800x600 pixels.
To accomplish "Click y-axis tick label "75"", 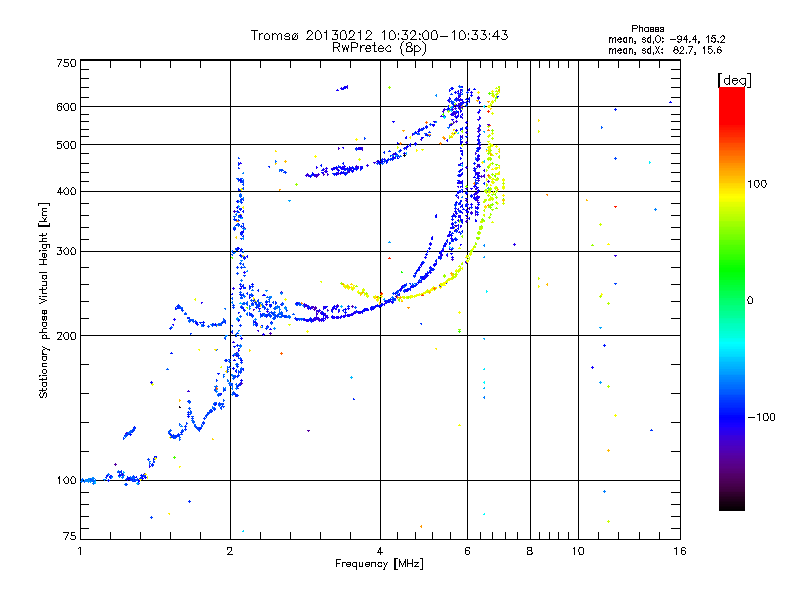I will click(x=69, y=536).
